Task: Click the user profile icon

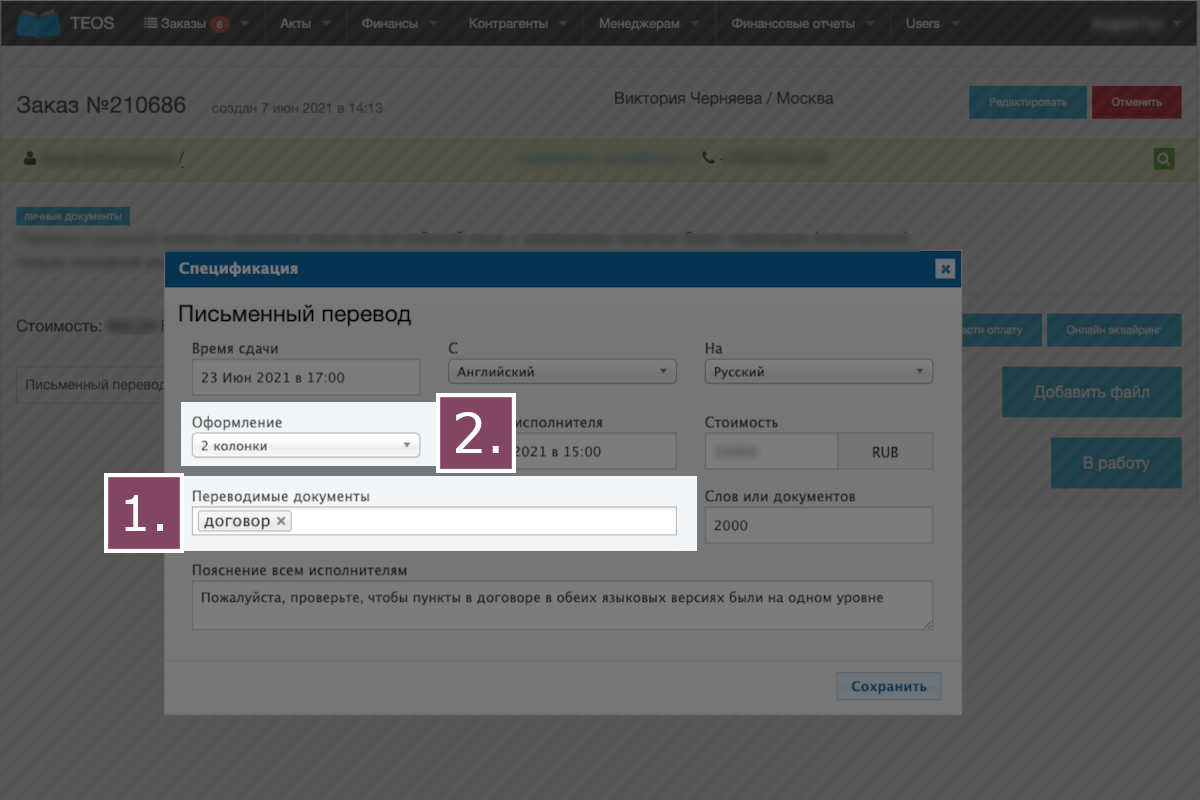Action: click(x=29, y=158)
